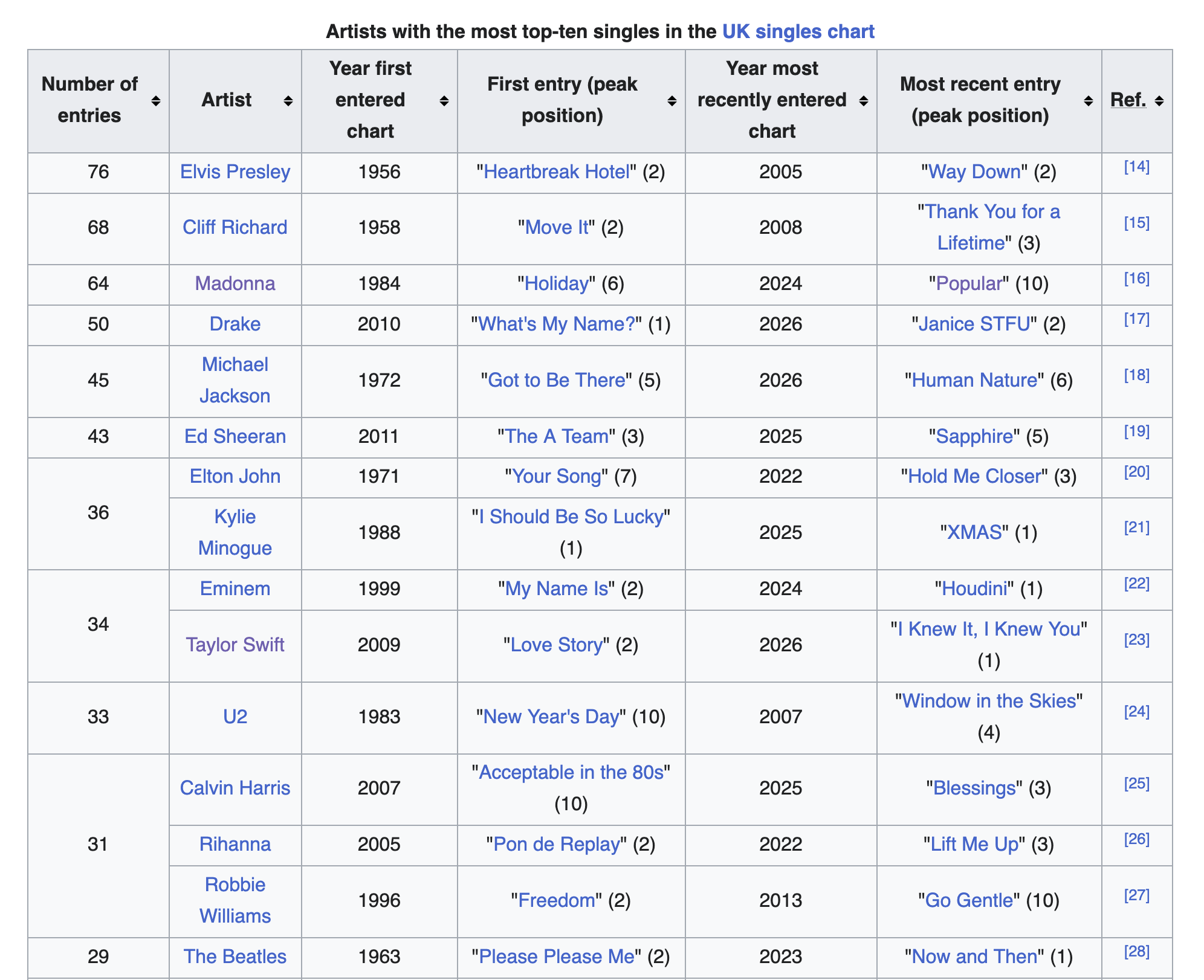Follow the "Popular" song link

click(x=969, y=284)
